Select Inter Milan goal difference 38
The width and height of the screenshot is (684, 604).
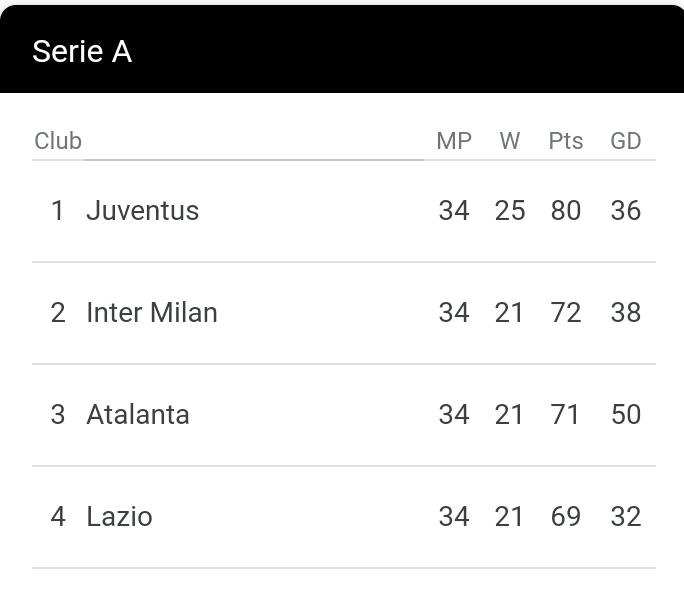626,313
